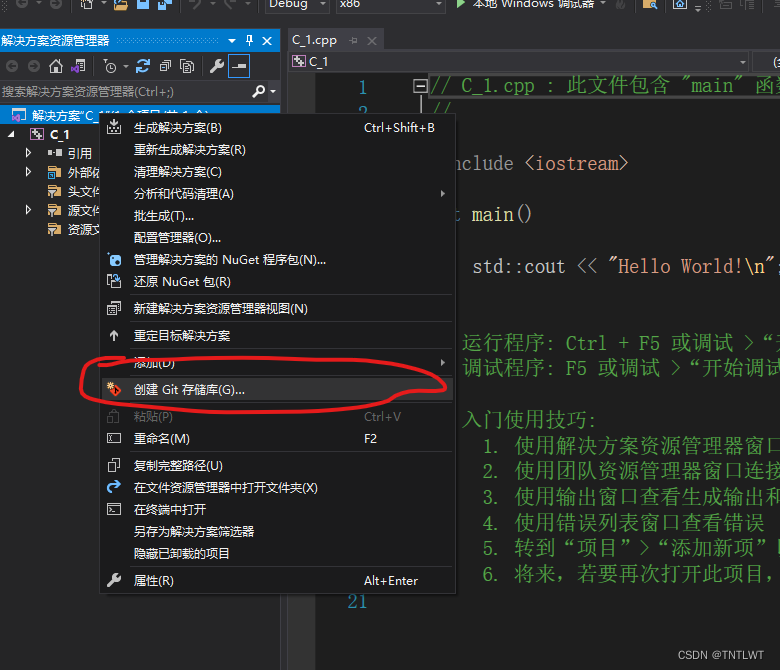Open the Debug configuration dropdown

tap(297, 4)
